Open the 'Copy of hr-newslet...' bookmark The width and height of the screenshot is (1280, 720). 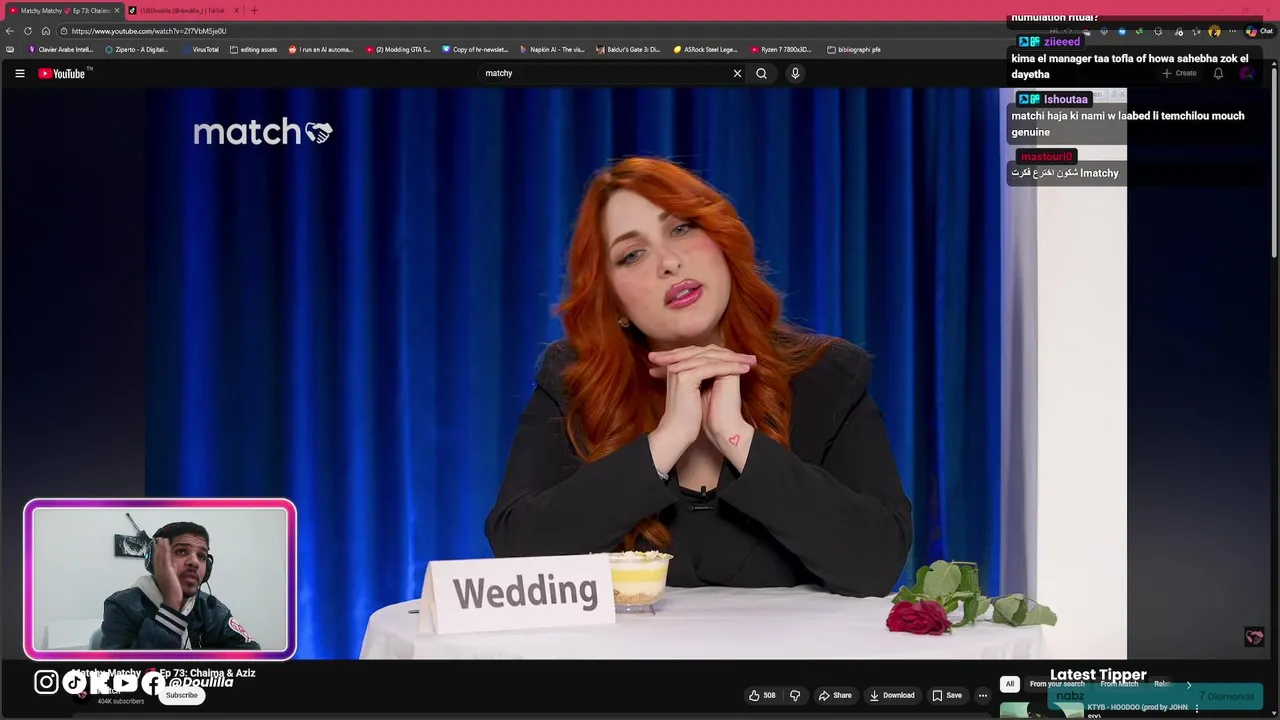[475, 49]
